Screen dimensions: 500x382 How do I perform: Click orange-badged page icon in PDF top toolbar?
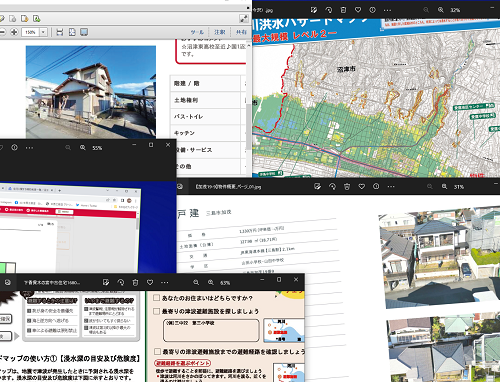click(x=24, y=18)
